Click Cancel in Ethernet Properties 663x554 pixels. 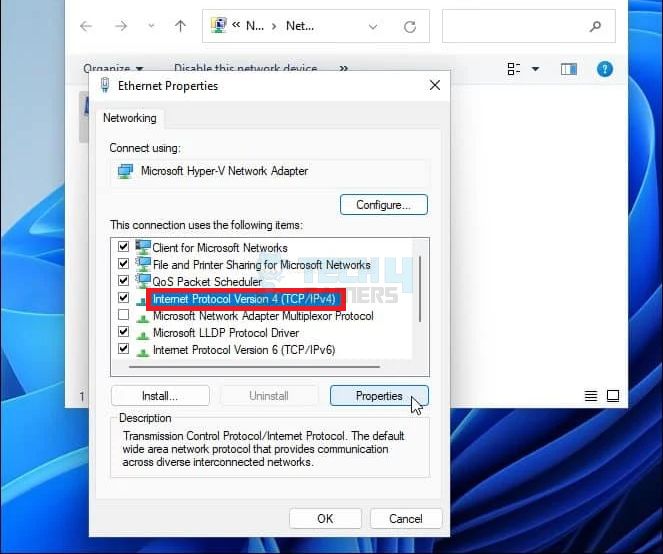coord(406,518)
